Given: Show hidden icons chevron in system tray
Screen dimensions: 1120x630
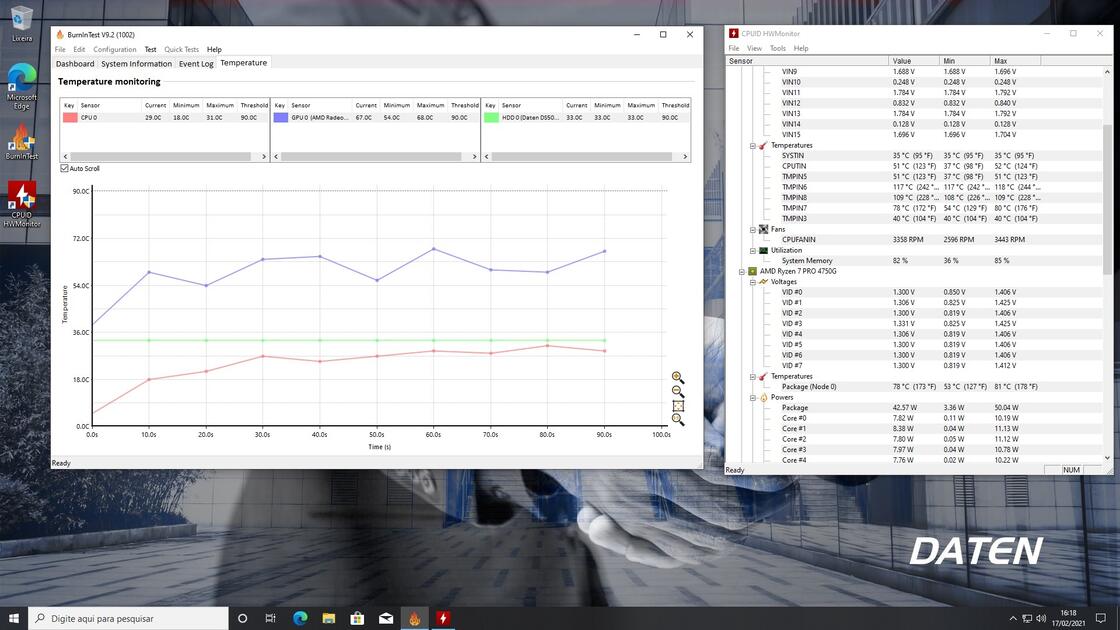Looking at the screenshot, I should point(1012,619).
